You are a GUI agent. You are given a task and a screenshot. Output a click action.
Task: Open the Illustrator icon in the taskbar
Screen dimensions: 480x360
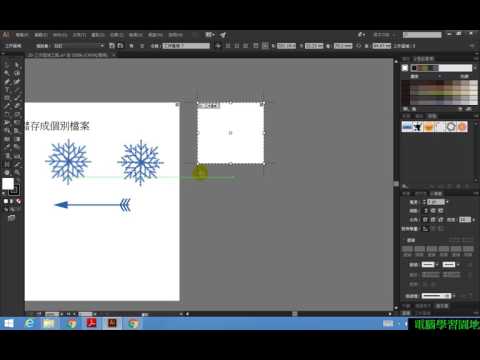pos(112,323)
